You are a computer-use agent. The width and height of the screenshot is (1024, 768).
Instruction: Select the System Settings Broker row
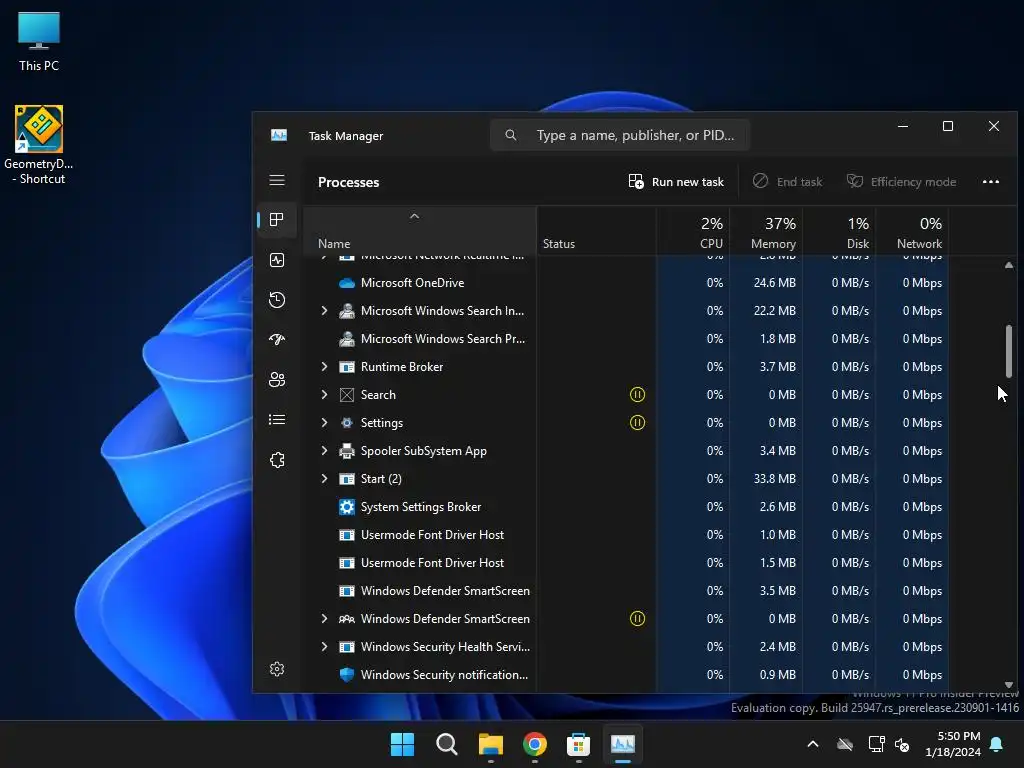pos(626,507)
